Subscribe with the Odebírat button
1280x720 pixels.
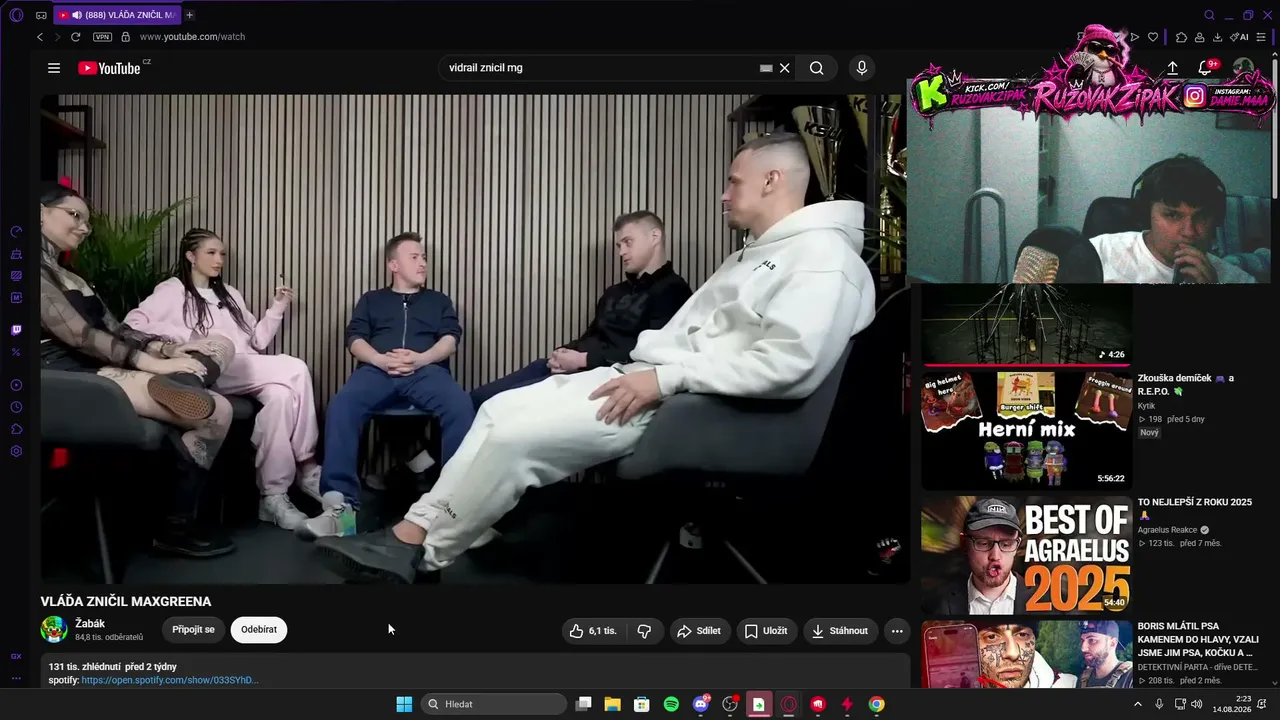tap(259, 630)
